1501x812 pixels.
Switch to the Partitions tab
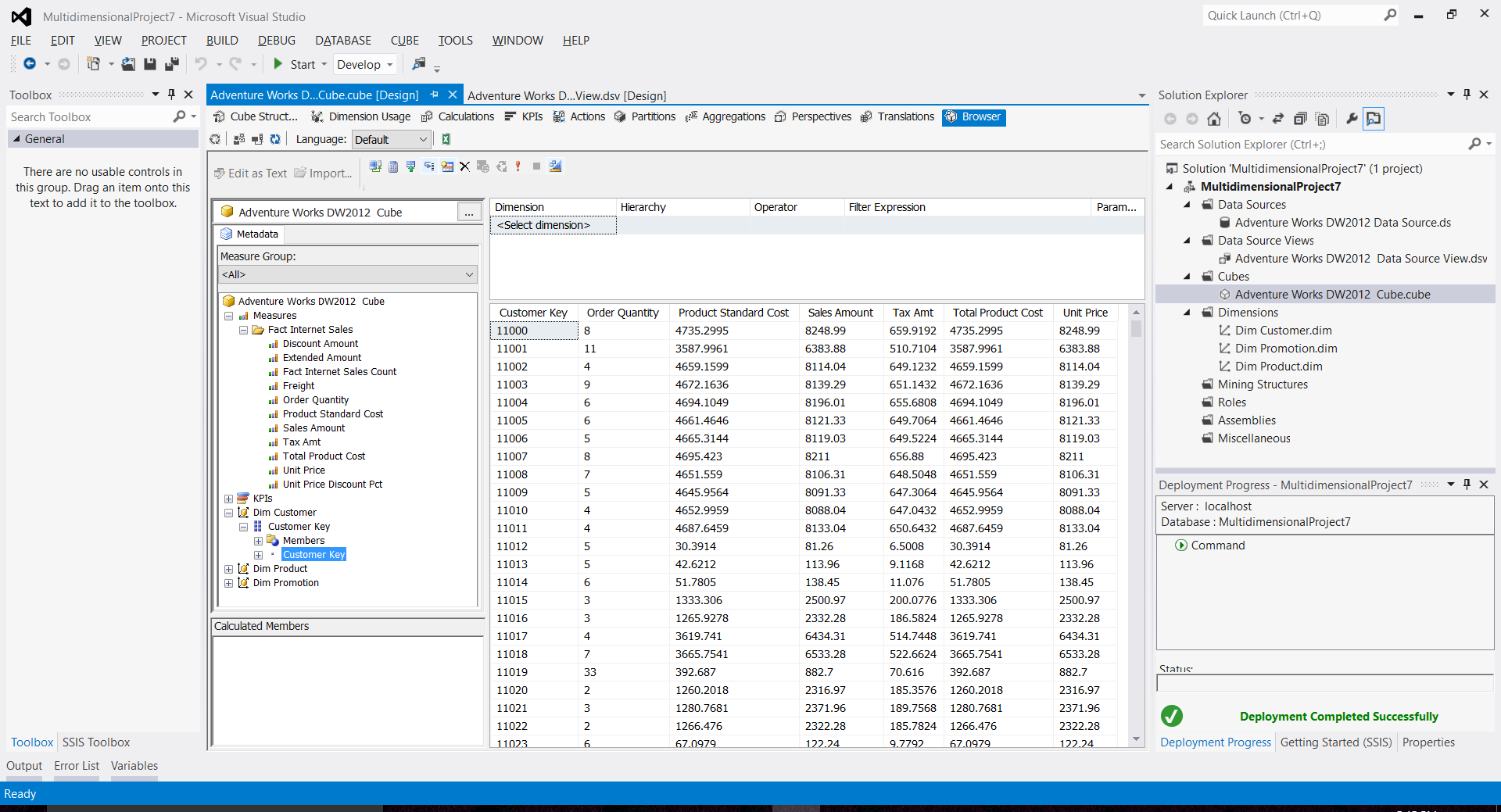(x=645, y=116)
